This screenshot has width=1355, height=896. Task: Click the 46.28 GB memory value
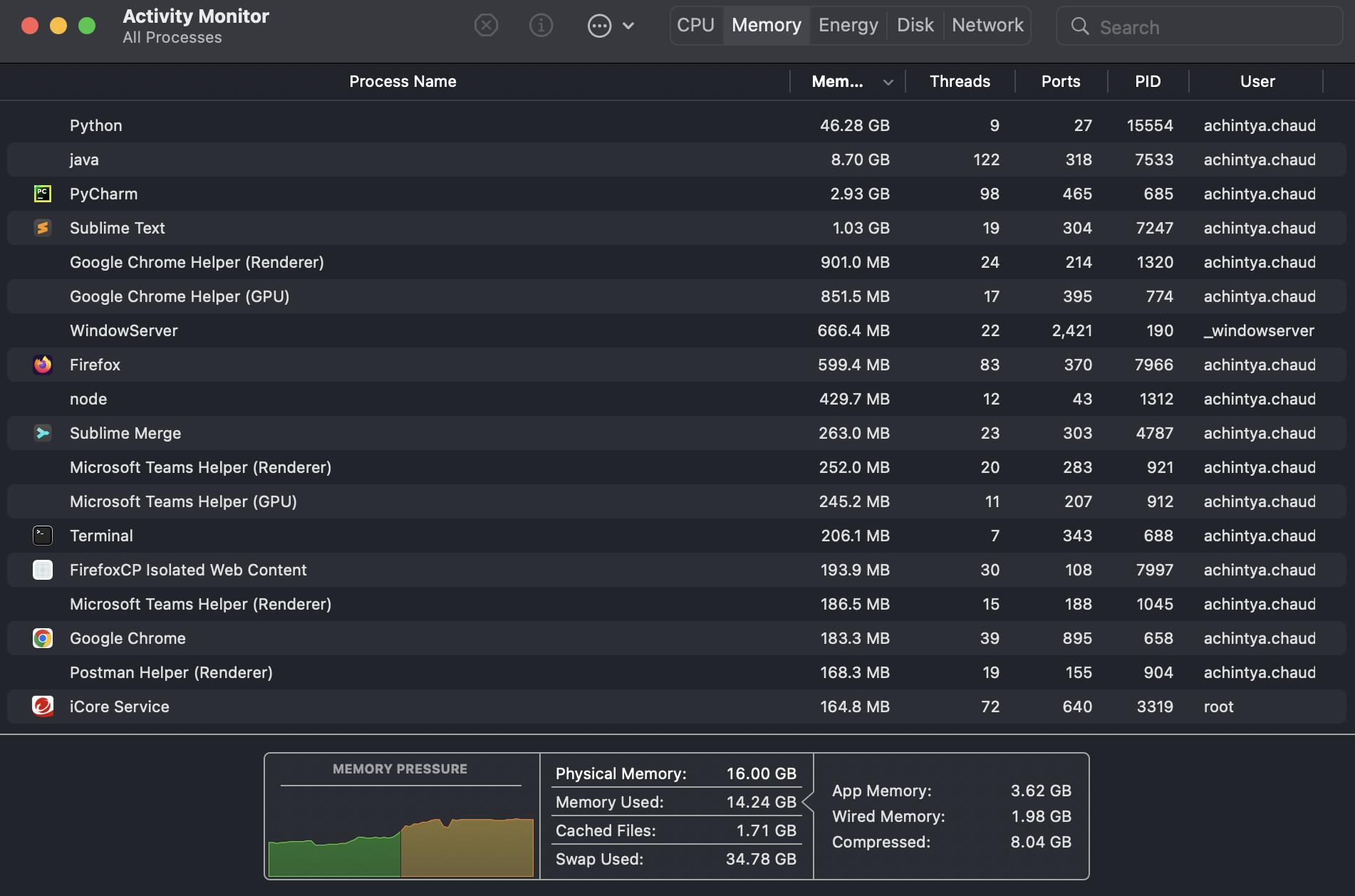[x=854, y=125]
